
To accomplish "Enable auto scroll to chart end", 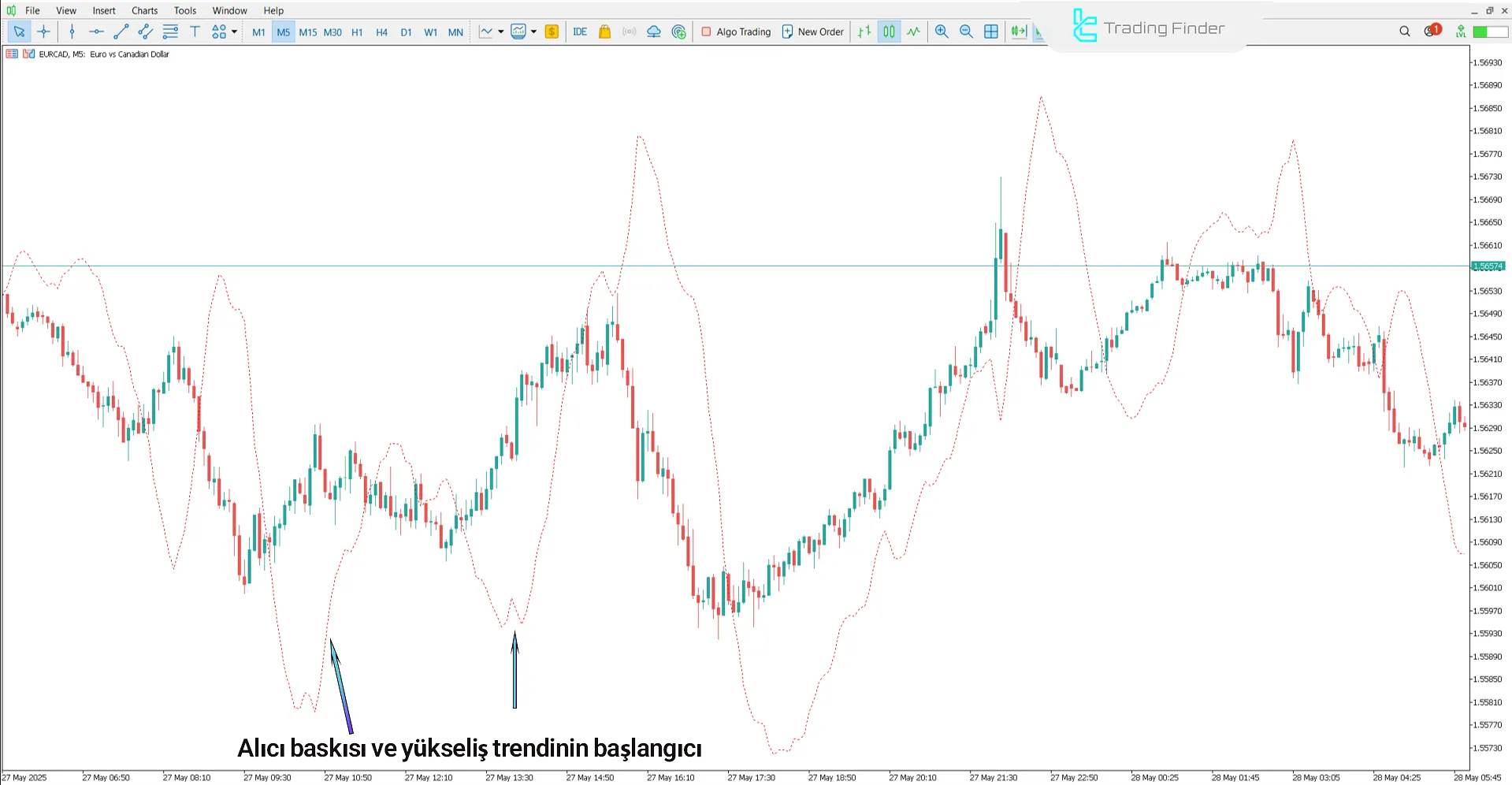I will [1017, 32].
